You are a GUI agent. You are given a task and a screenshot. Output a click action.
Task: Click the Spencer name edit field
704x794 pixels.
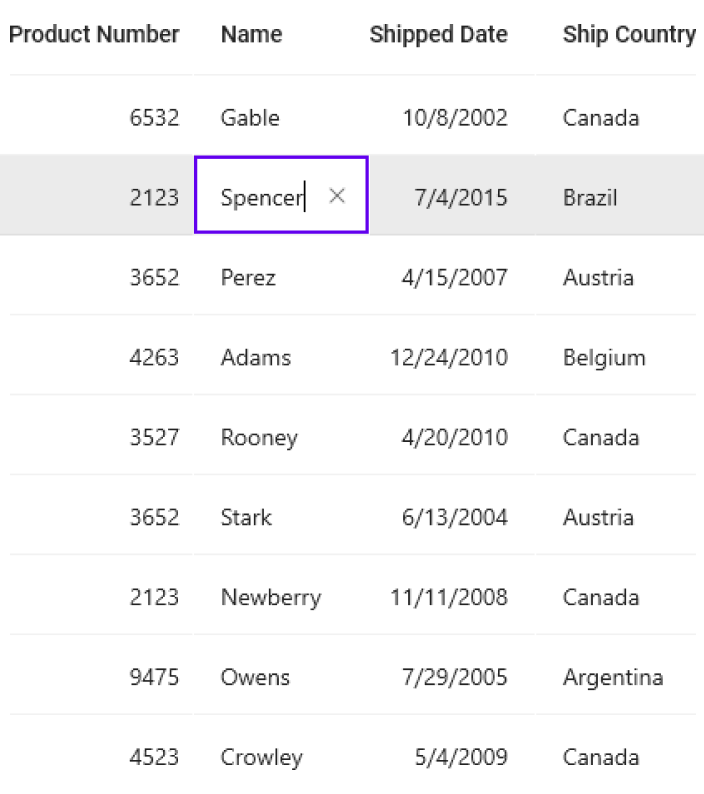pyautogui.click(x=262, y=197)
